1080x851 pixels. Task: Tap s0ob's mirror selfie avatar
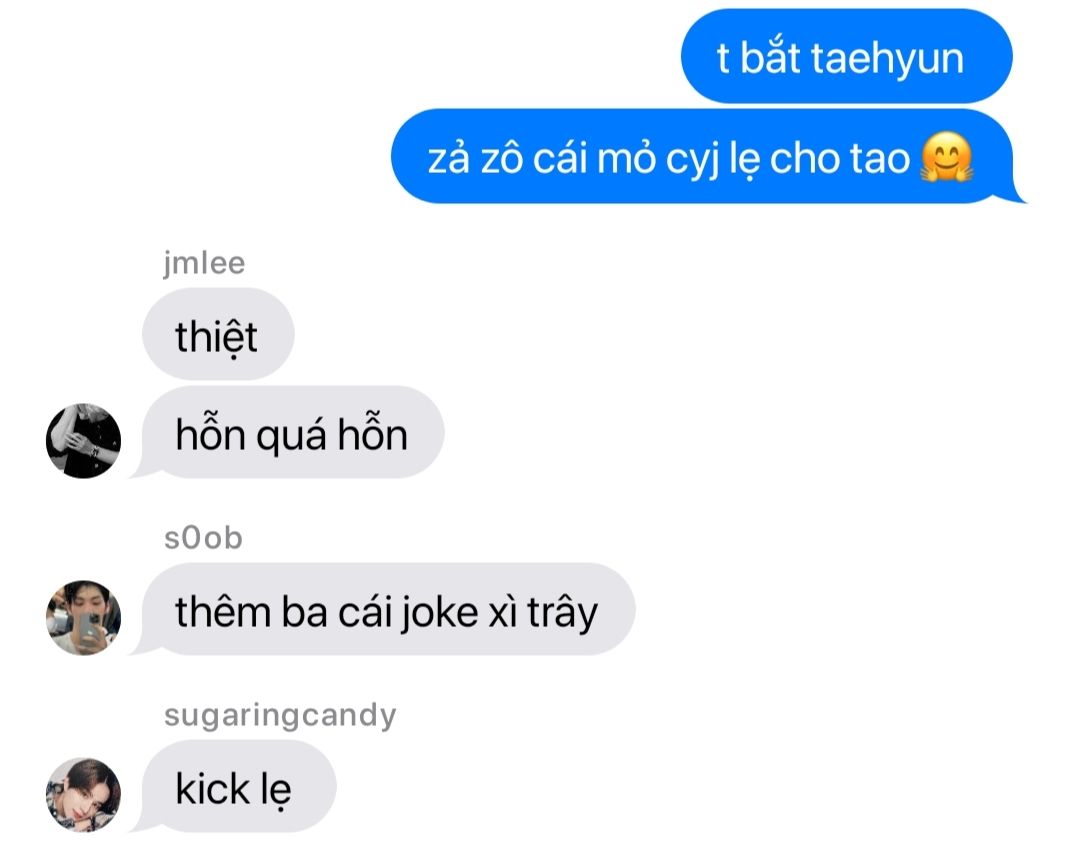point(83,618)
